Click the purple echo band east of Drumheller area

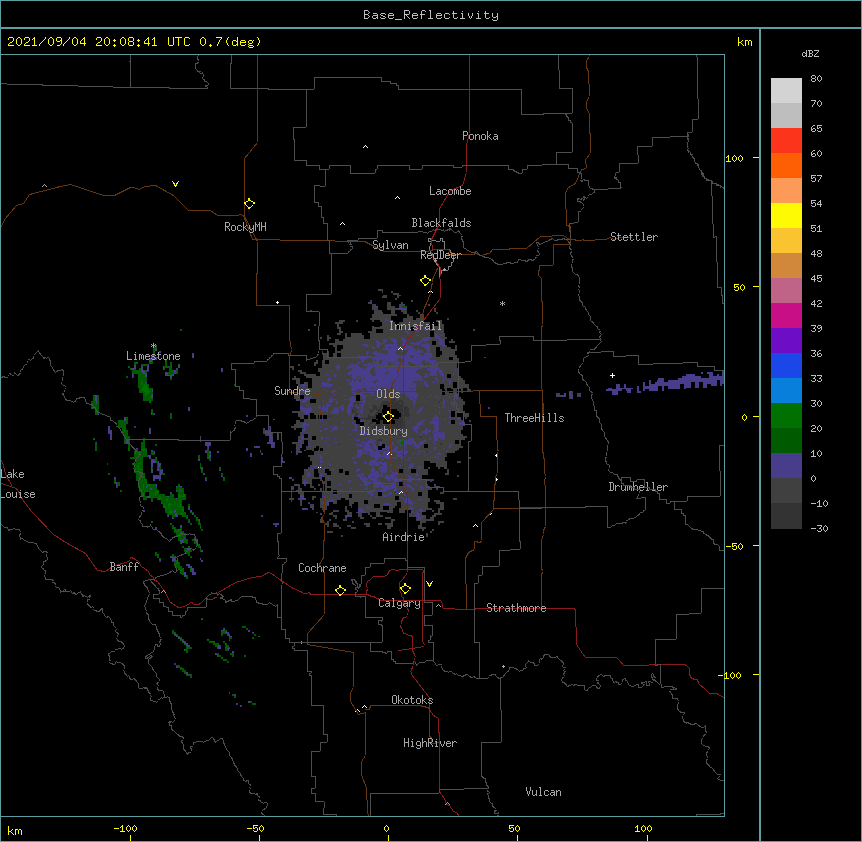pos(665,383)
